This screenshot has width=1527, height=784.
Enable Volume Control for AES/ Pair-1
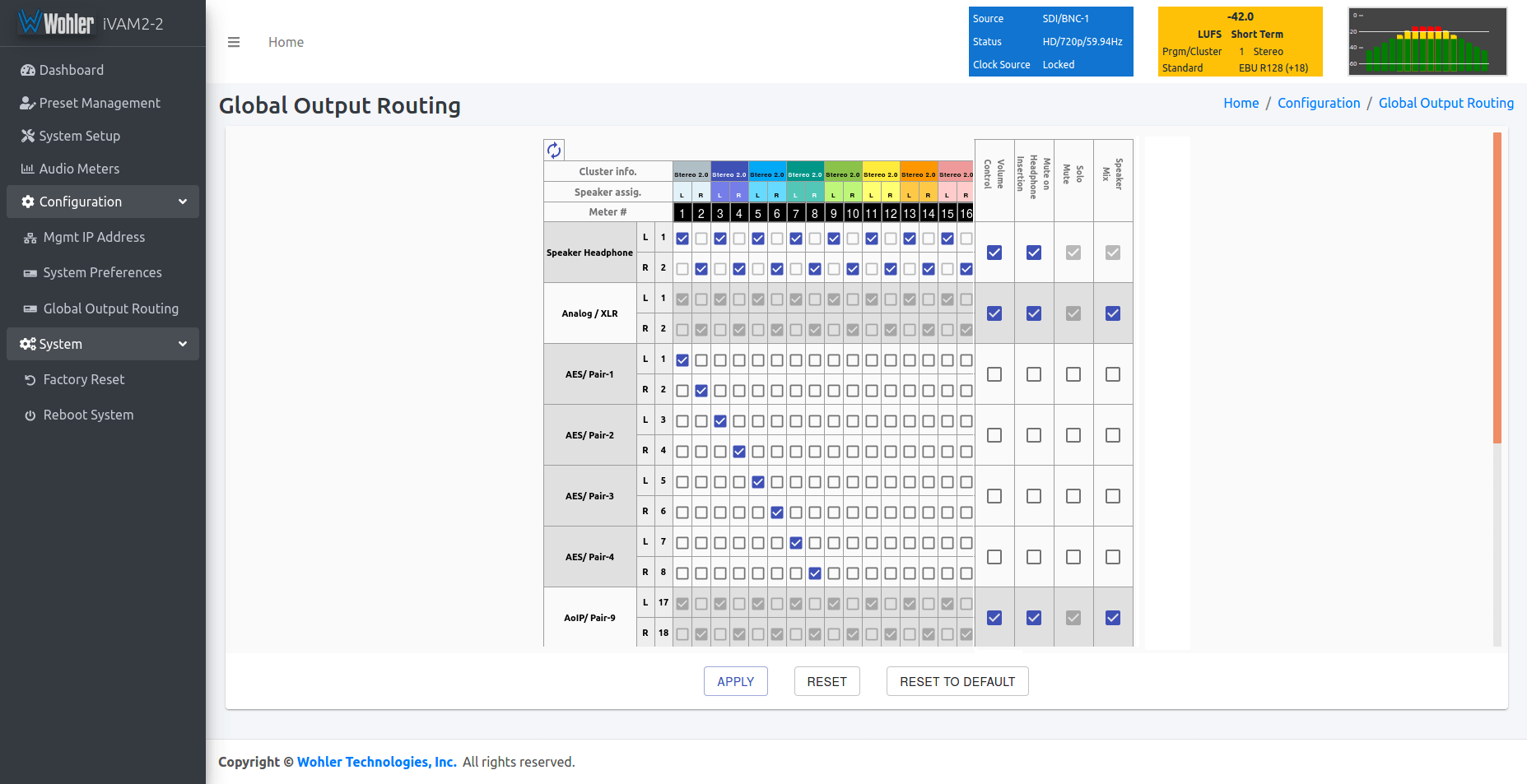tap(994, 374)
